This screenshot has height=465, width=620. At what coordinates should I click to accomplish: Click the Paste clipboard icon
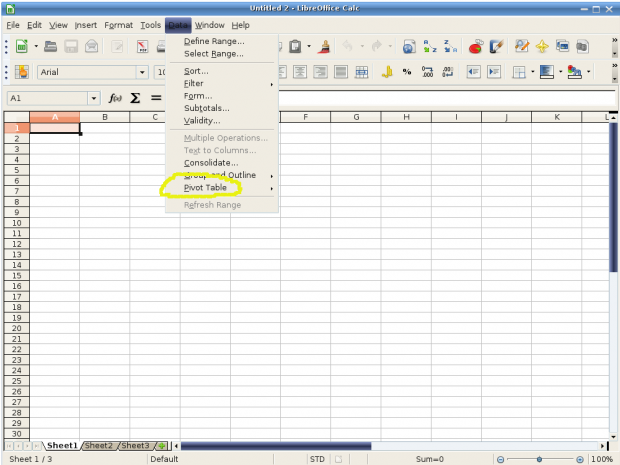(x=295, y=46)
